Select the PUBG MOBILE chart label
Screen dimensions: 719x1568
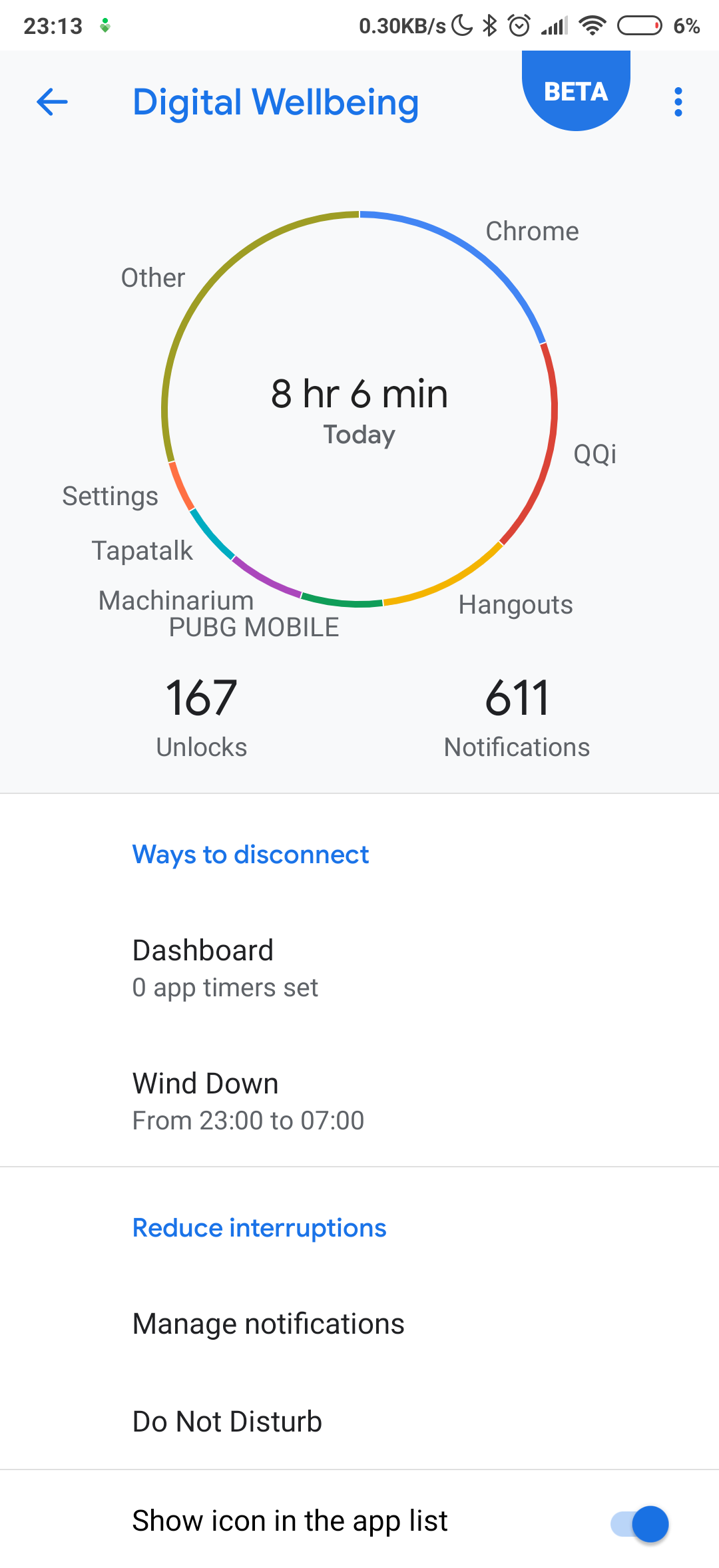tap(254, 627)
